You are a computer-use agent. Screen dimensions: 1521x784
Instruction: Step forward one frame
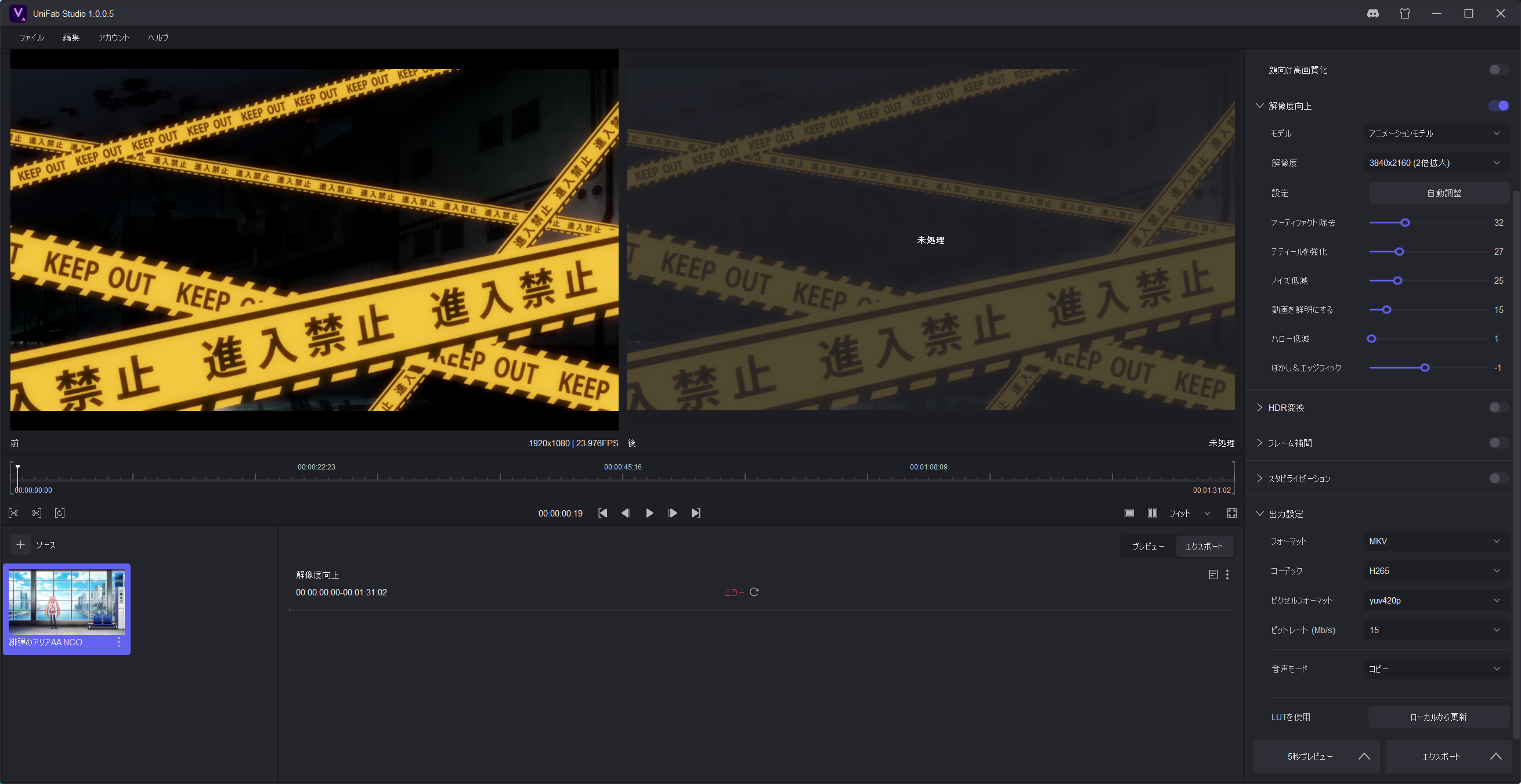tap(673, 513)
